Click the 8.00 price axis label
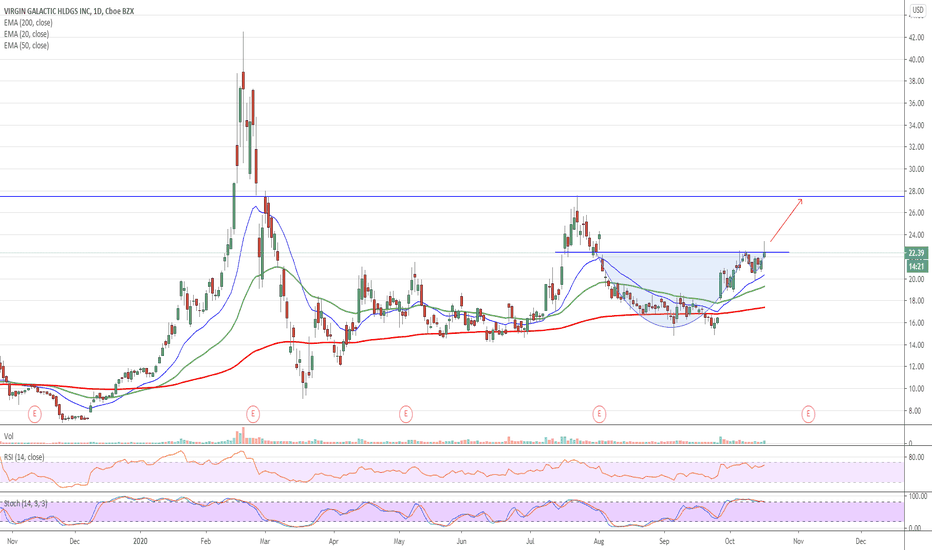The height and width of the screenshot is (550, 932). [x=917, y=411]
